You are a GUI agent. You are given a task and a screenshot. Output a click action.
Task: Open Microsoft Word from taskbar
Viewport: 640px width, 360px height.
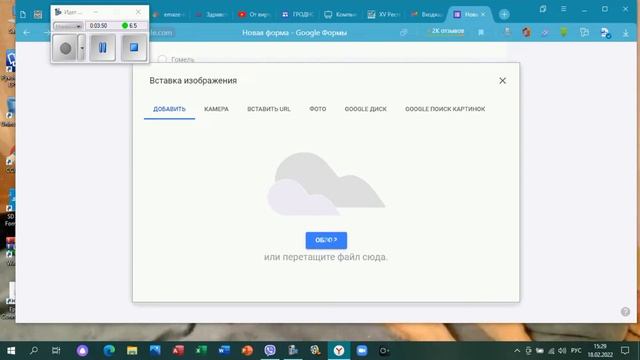[x=224, y=351]
